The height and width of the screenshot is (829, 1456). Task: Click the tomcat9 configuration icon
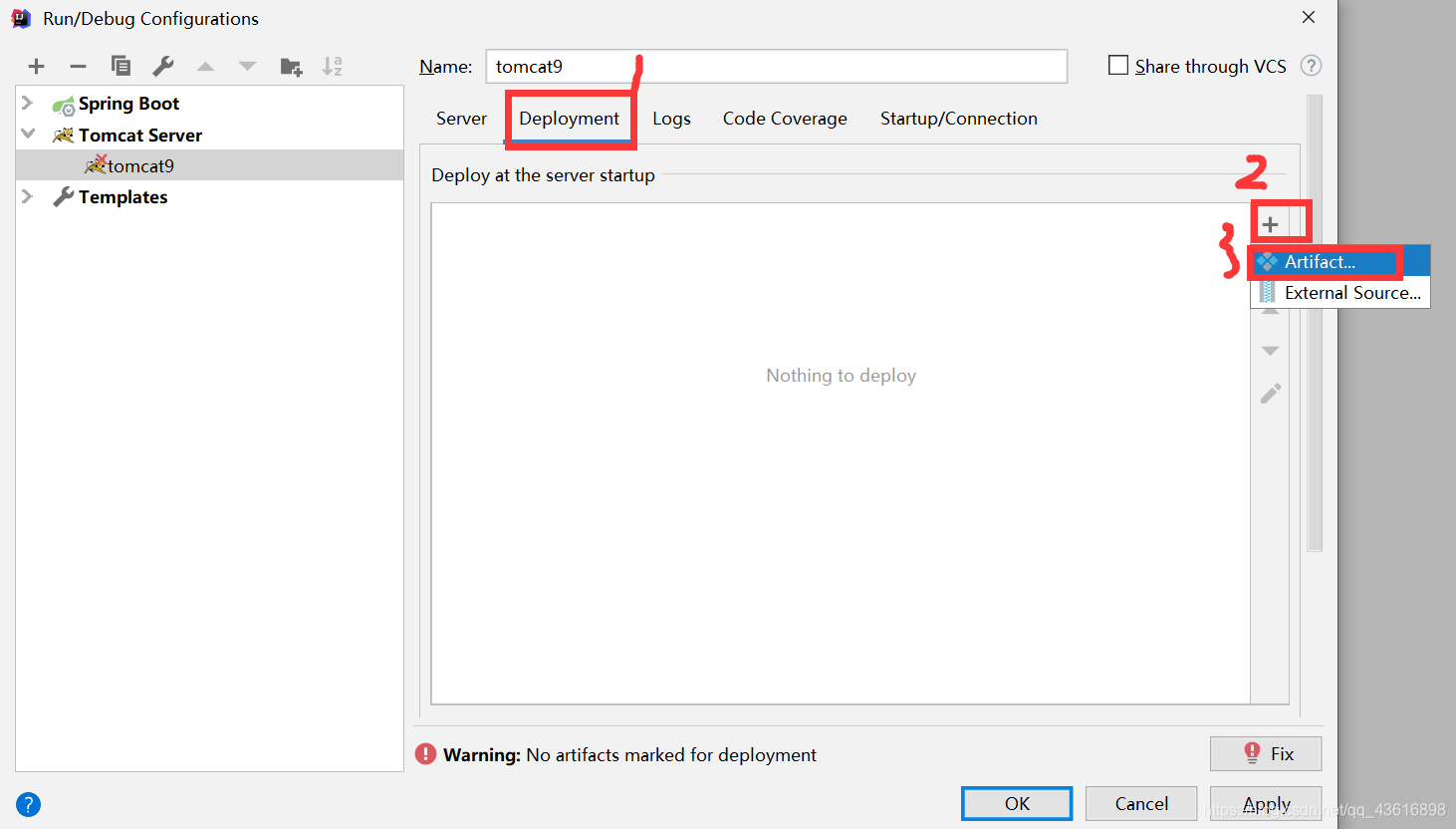96,164
